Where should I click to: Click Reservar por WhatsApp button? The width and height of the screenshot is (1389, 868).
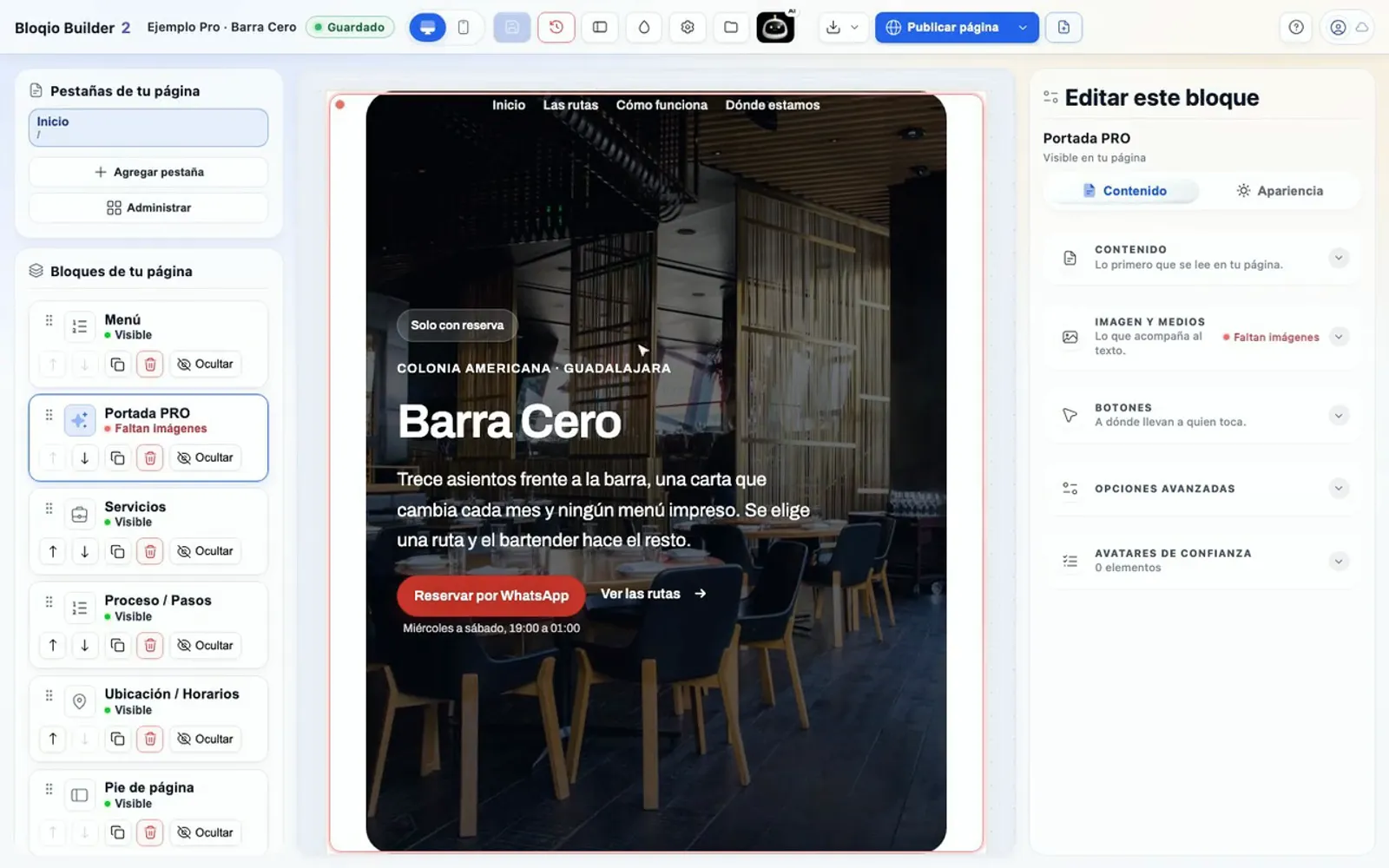491,595
